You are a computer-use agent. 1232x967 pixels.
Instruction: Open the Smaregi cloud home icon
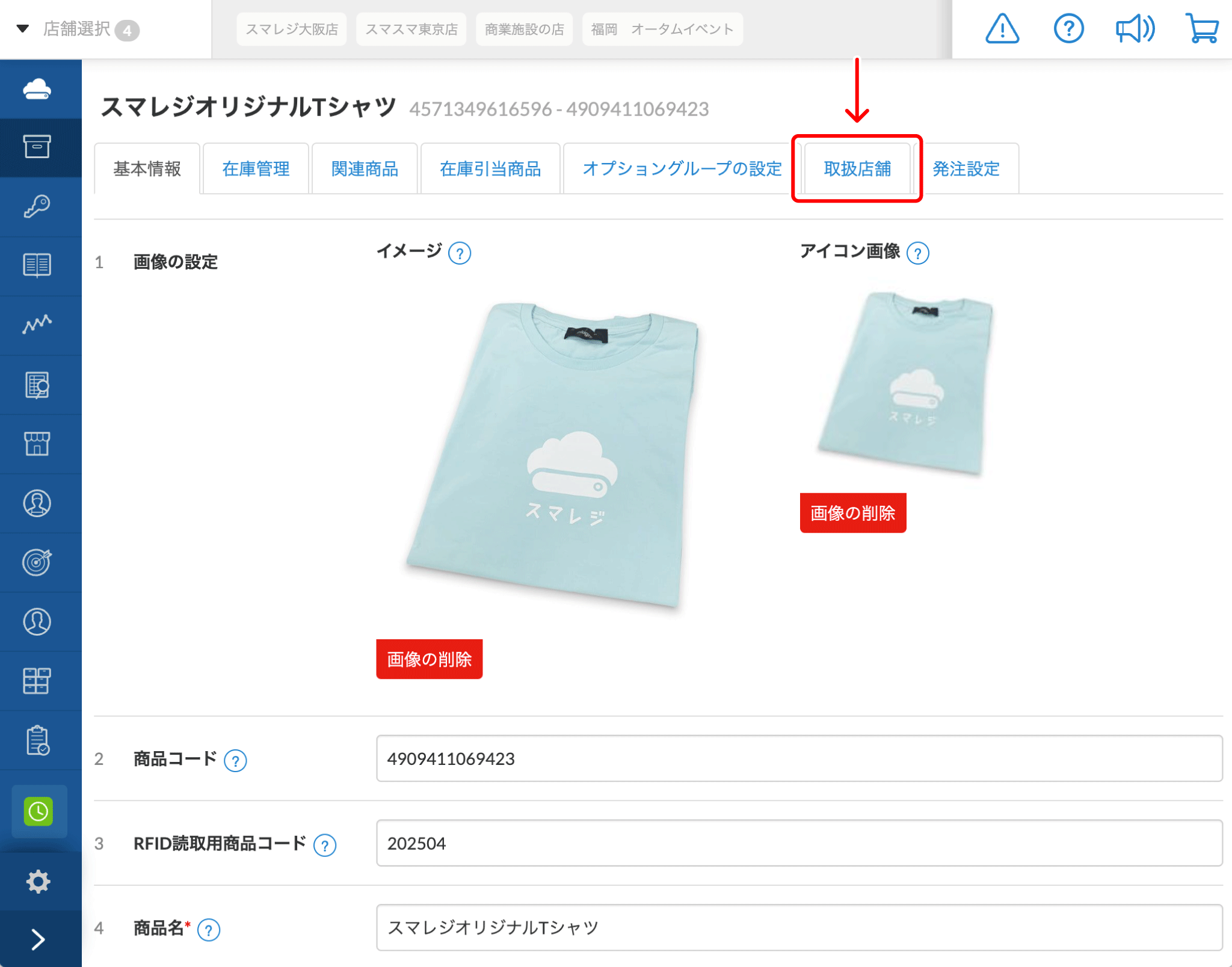(x=37, y=89)
